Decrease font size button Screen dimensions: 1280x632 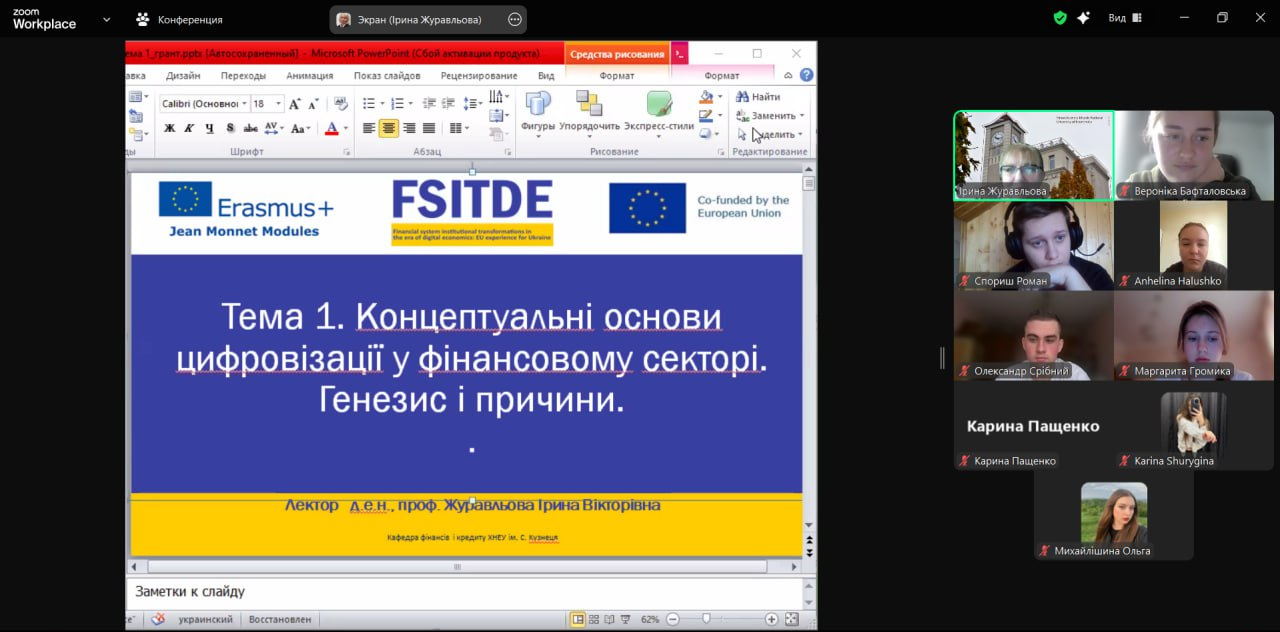[x=313, y=104]
